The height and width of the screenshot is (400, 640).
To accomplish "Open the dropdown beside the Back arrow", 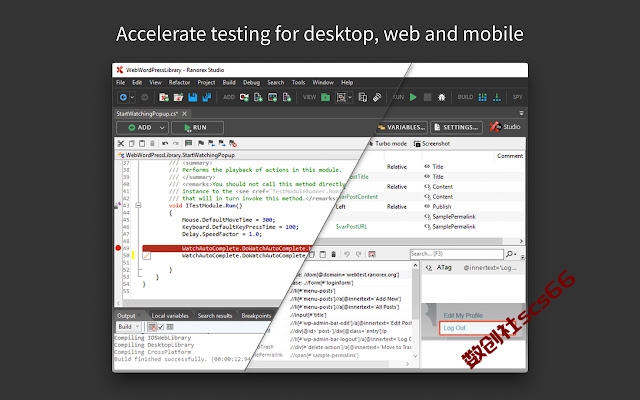I will pos(132,97).
